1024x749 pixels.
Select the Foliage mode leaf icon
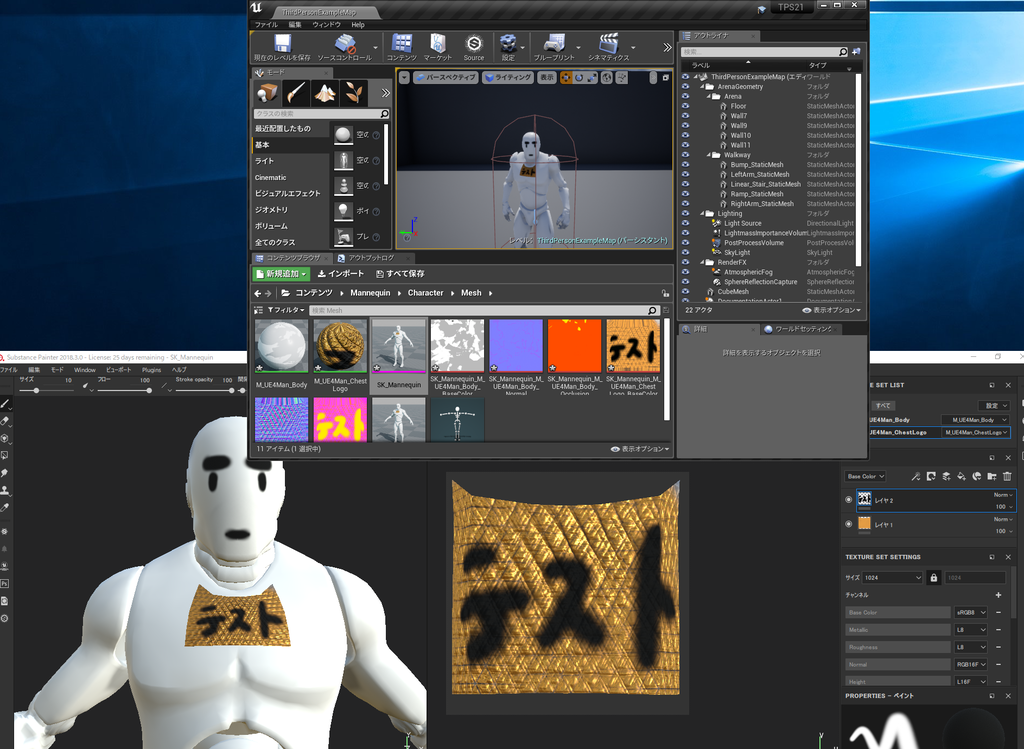353,93
